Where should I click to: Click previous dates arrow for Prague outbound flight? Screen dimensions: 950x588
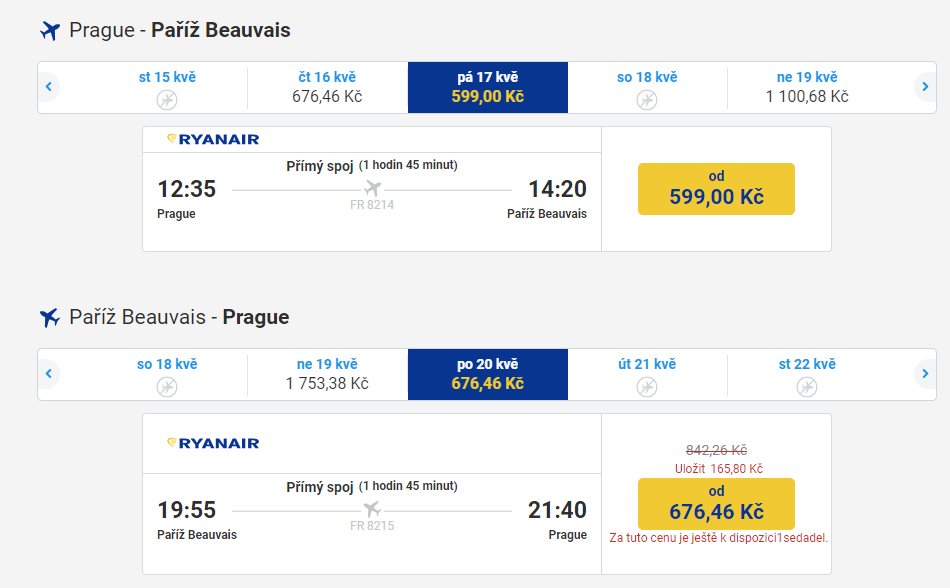48,87
